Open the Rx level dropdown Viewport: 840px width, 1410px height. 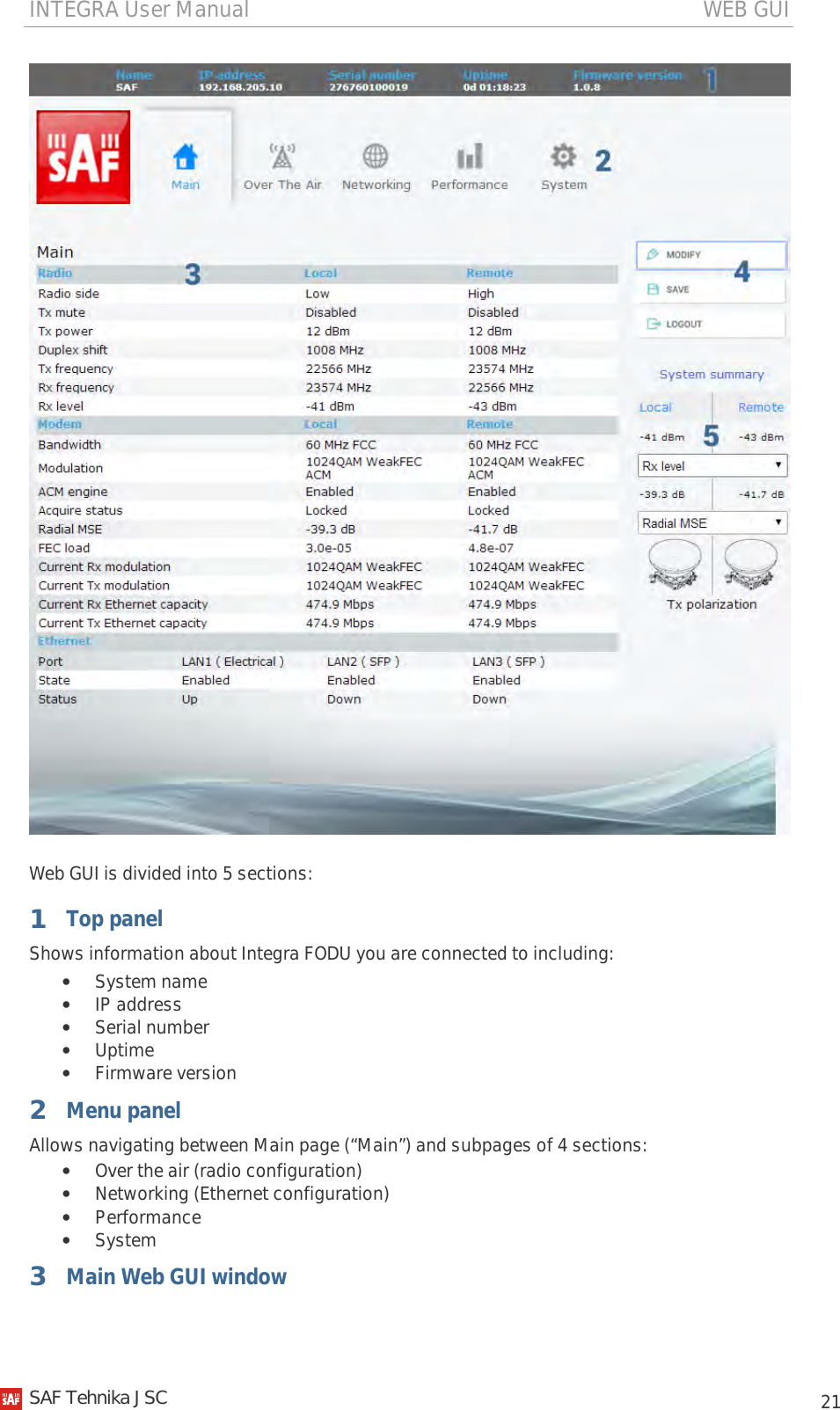click(712, 465)
